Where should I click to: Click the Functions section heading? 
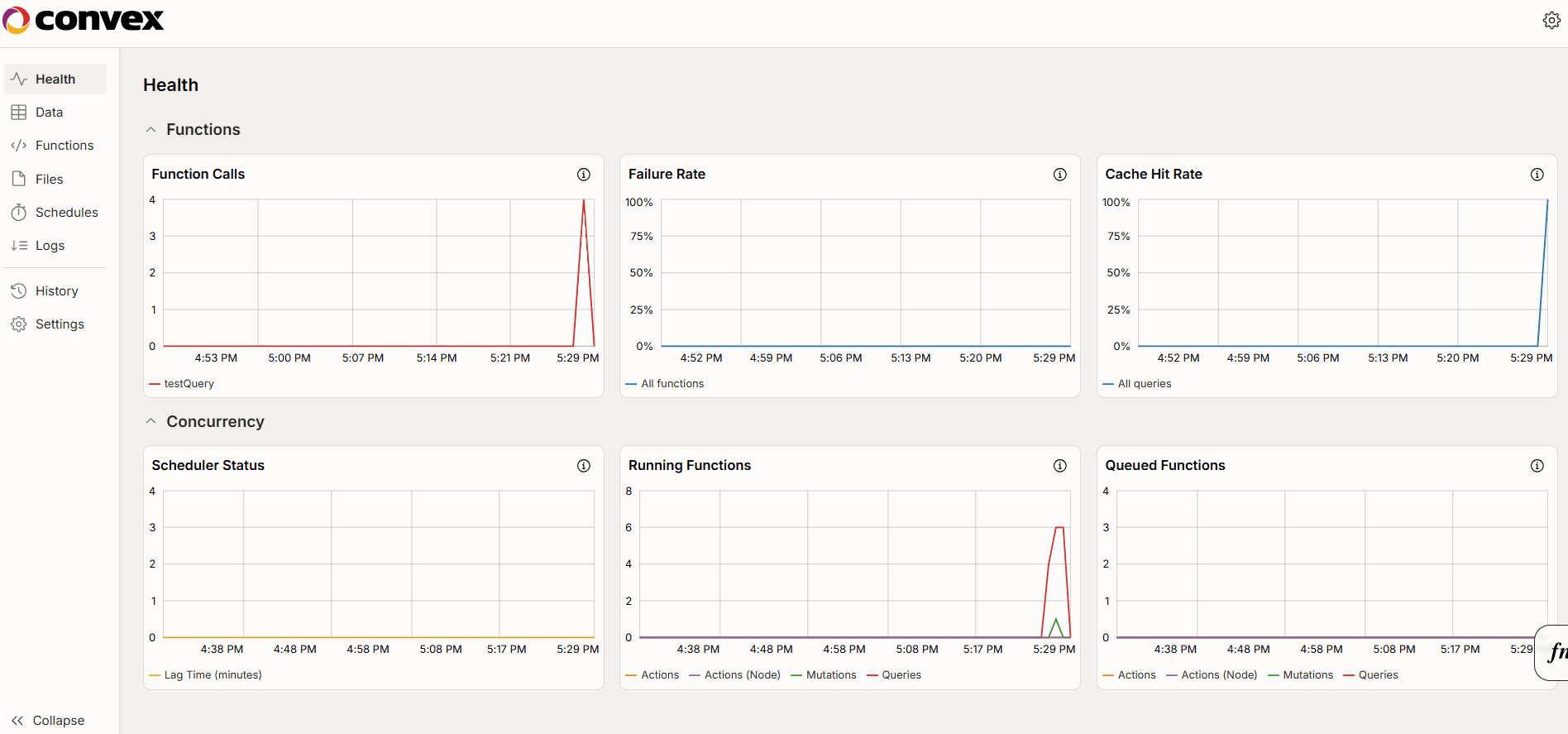pos(203,130)
